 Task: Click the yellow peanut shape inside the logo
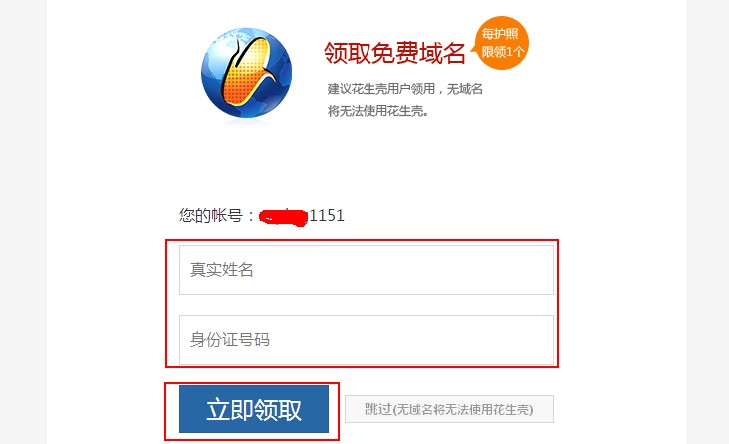[x=246, y=71]
